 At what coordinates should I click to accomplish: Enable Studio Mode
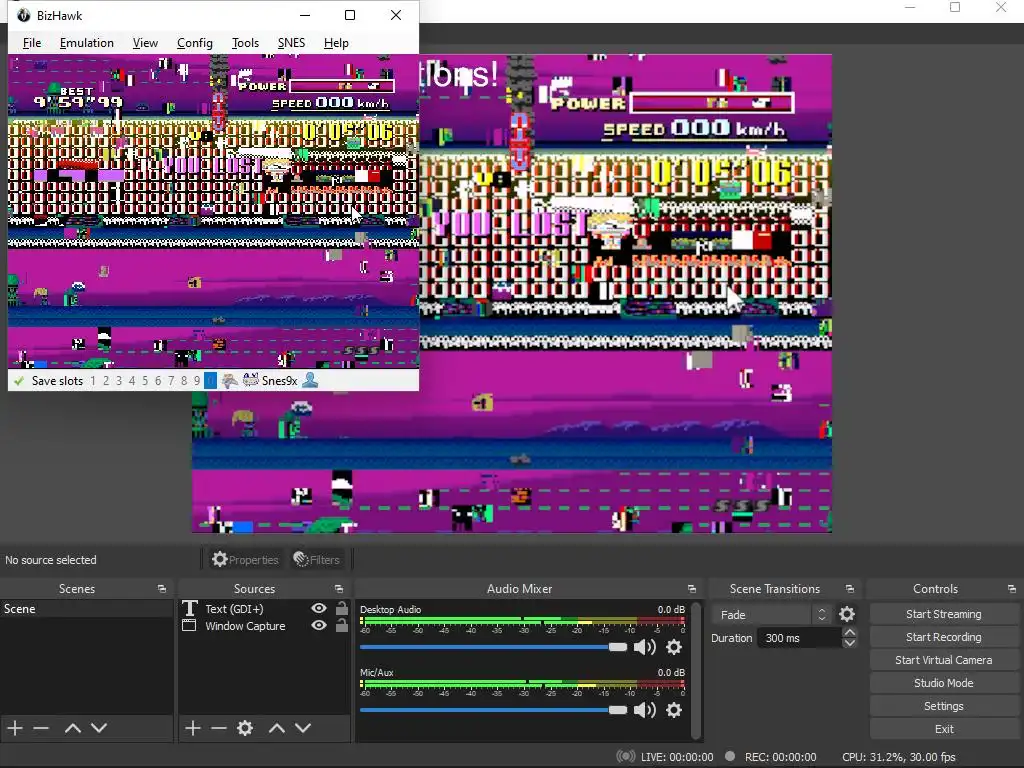tap(944, 683)
